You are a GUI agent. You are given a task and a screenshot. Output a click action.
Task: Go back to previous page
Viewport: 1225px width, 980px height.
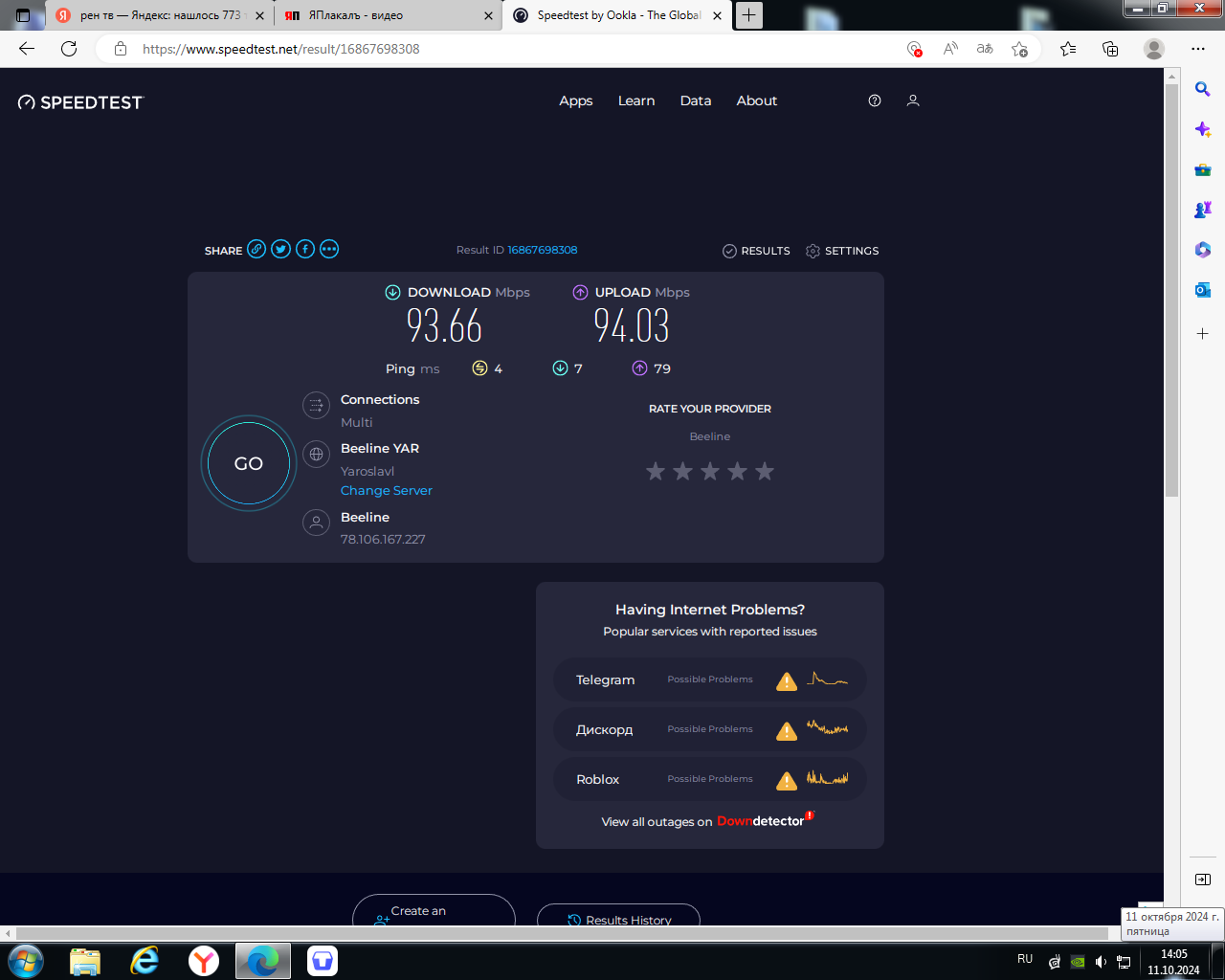(27, 49)
